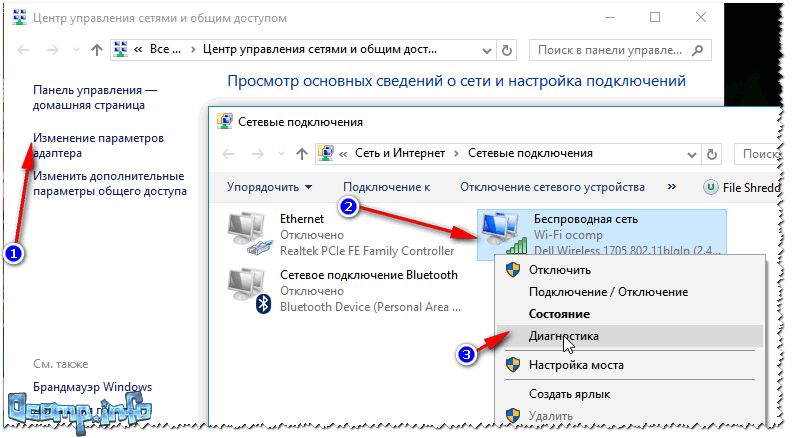
Task: Click 'Отключение сетевого устройства' toolbar command
Action: (x=552, y=187)
